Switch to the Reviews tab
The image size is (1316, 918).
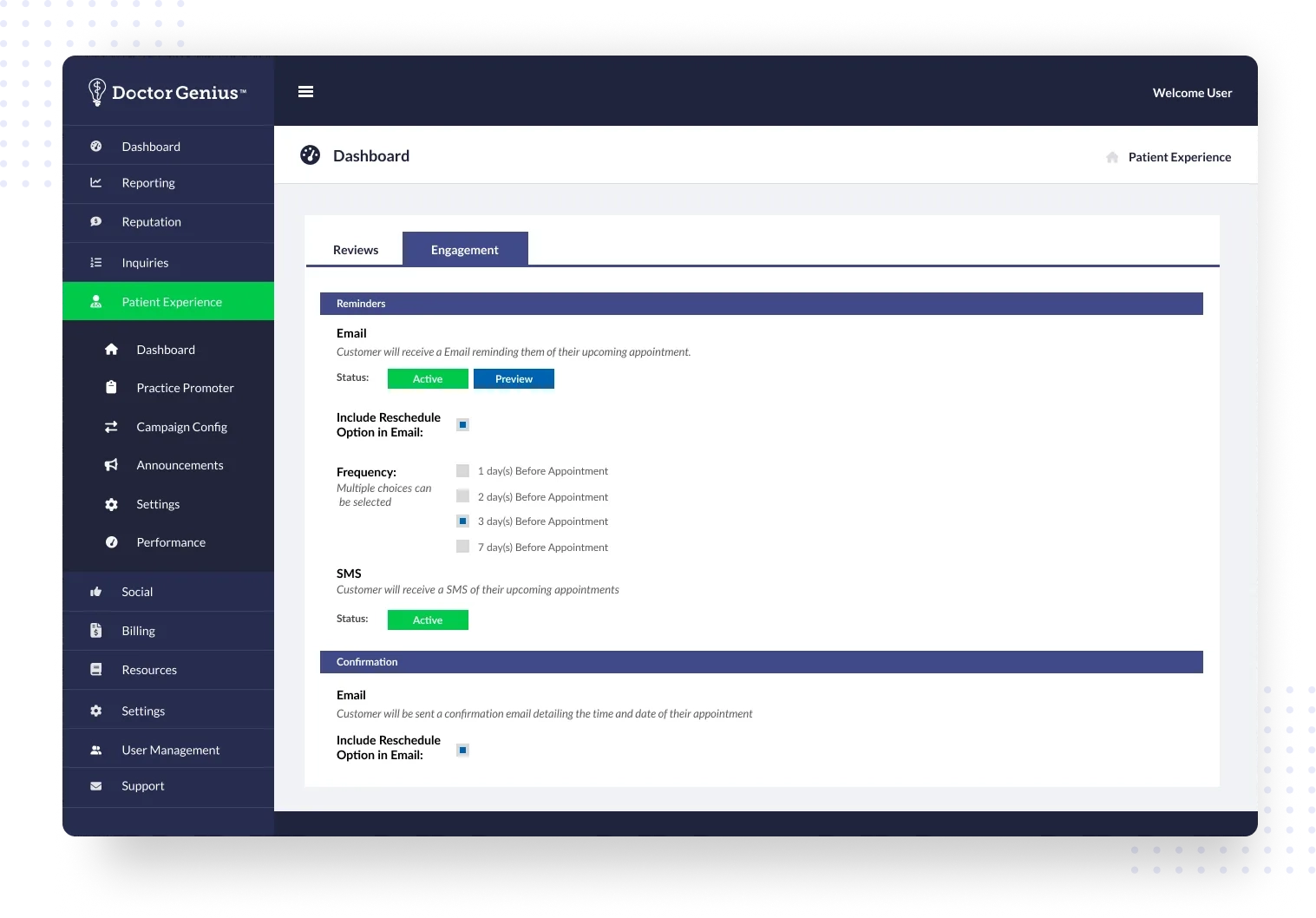[x=356, y=250]
